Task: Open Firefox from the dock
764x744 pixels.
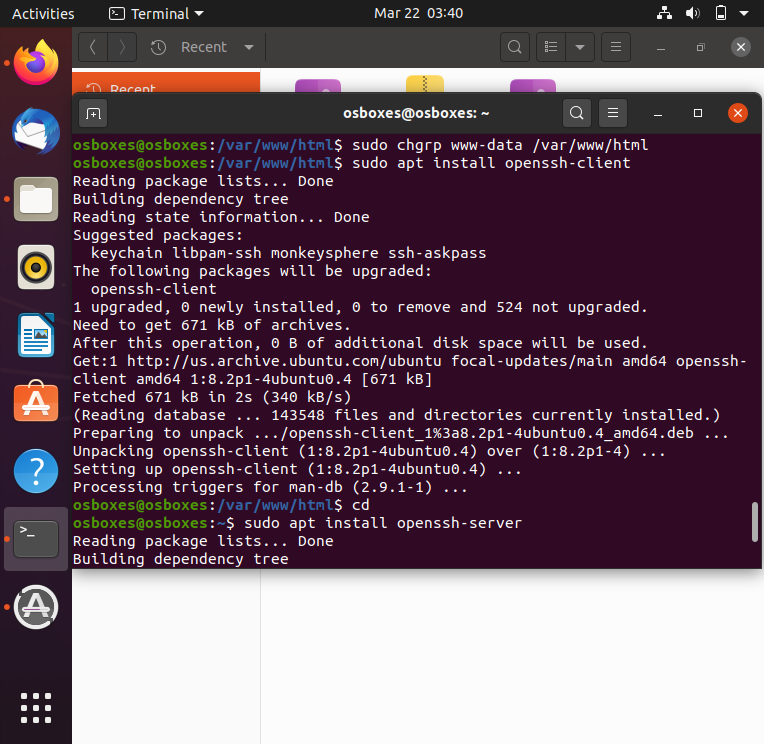Action: (36, 62)
